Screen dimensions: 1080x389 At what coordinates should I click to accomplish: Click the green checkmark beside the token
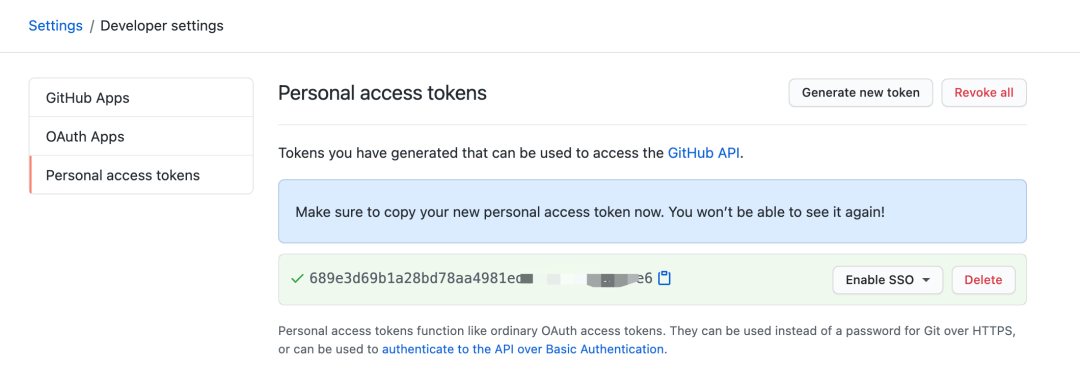tap(298, 279)
